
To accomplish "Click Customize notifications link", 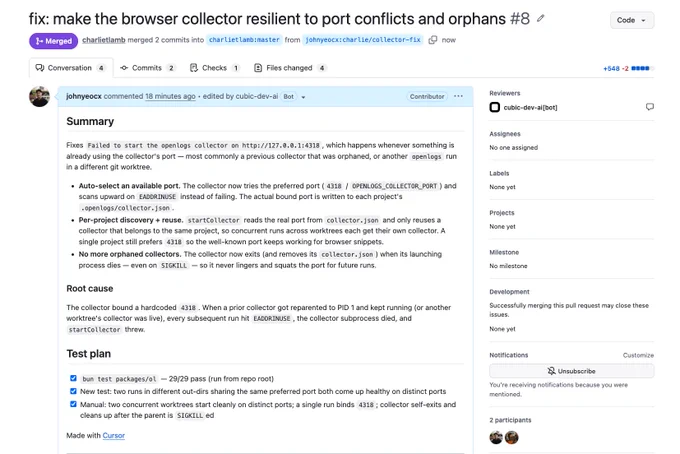I will [x=638, y=355].
